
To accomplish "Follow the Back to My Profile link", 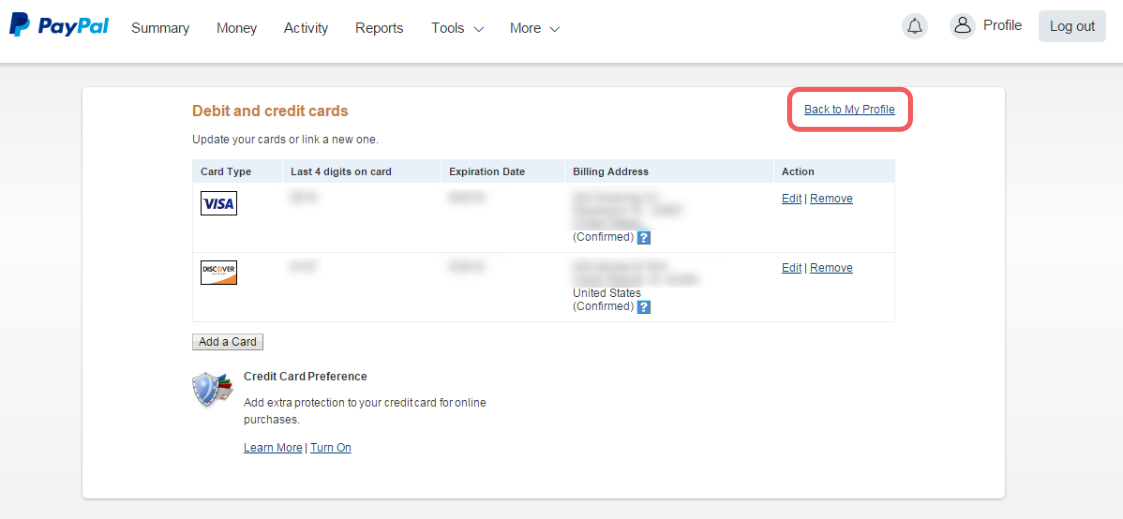I will (849, 110).
